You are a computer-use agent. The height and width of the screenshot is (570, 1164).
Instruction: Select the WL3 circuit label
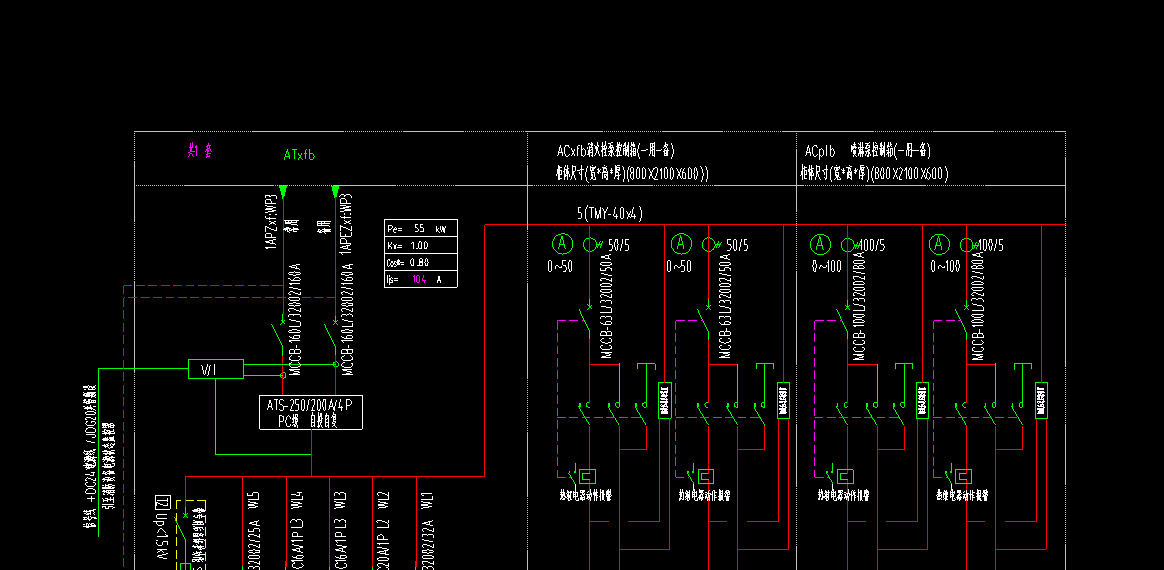click(340, 502)
